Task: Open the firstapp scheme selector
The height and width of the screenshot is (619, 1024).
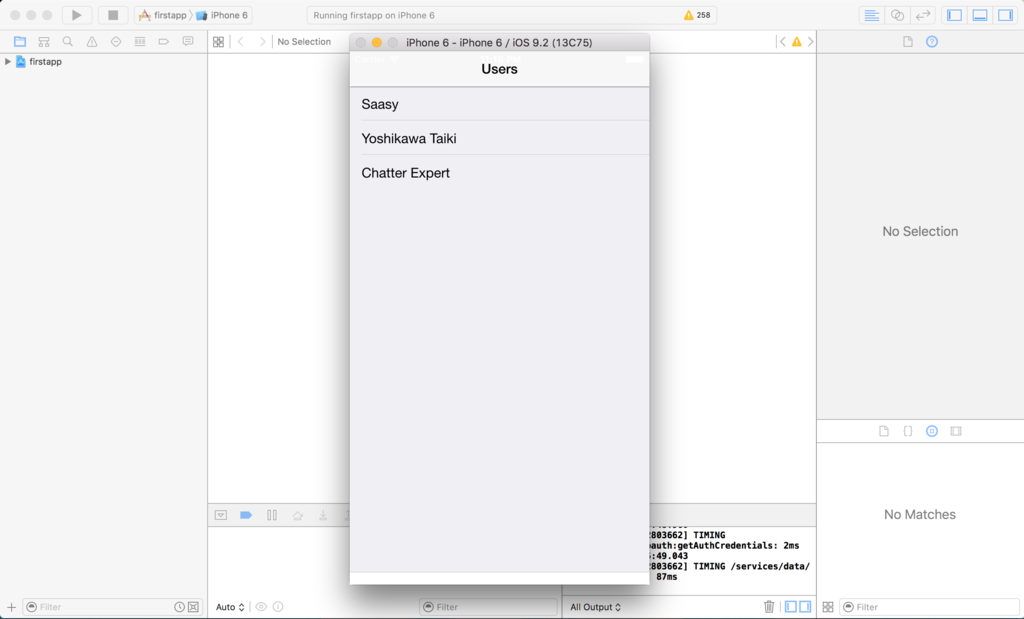Action: point(163,15)
